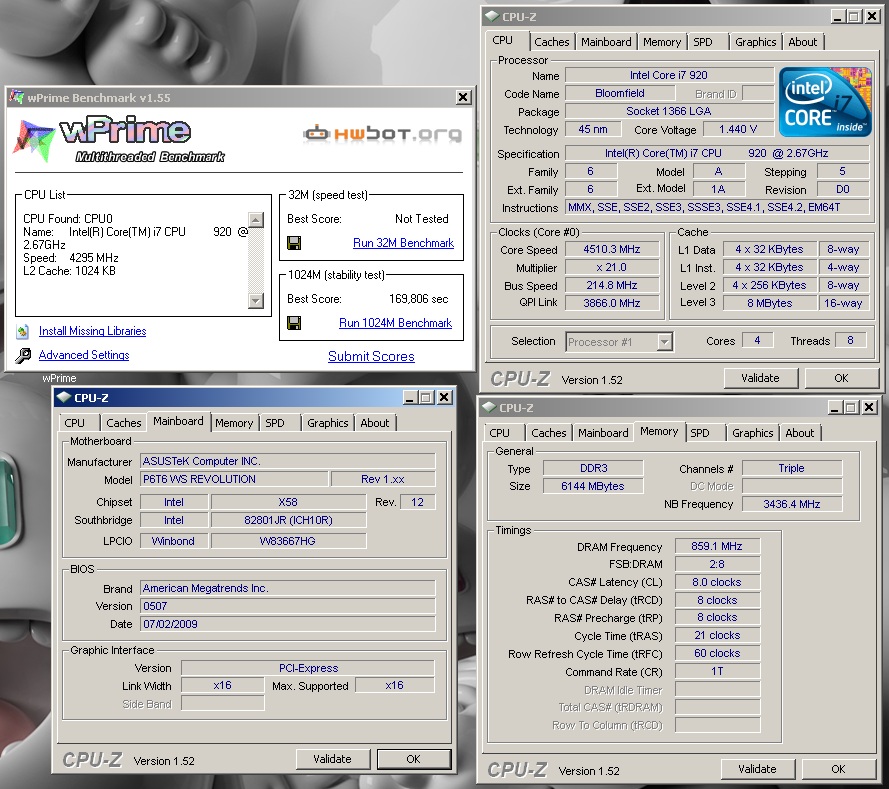Screen dimensions: 889x789
Task: Click the Core Speed 4510.3 MHz field
Action: 612,249
